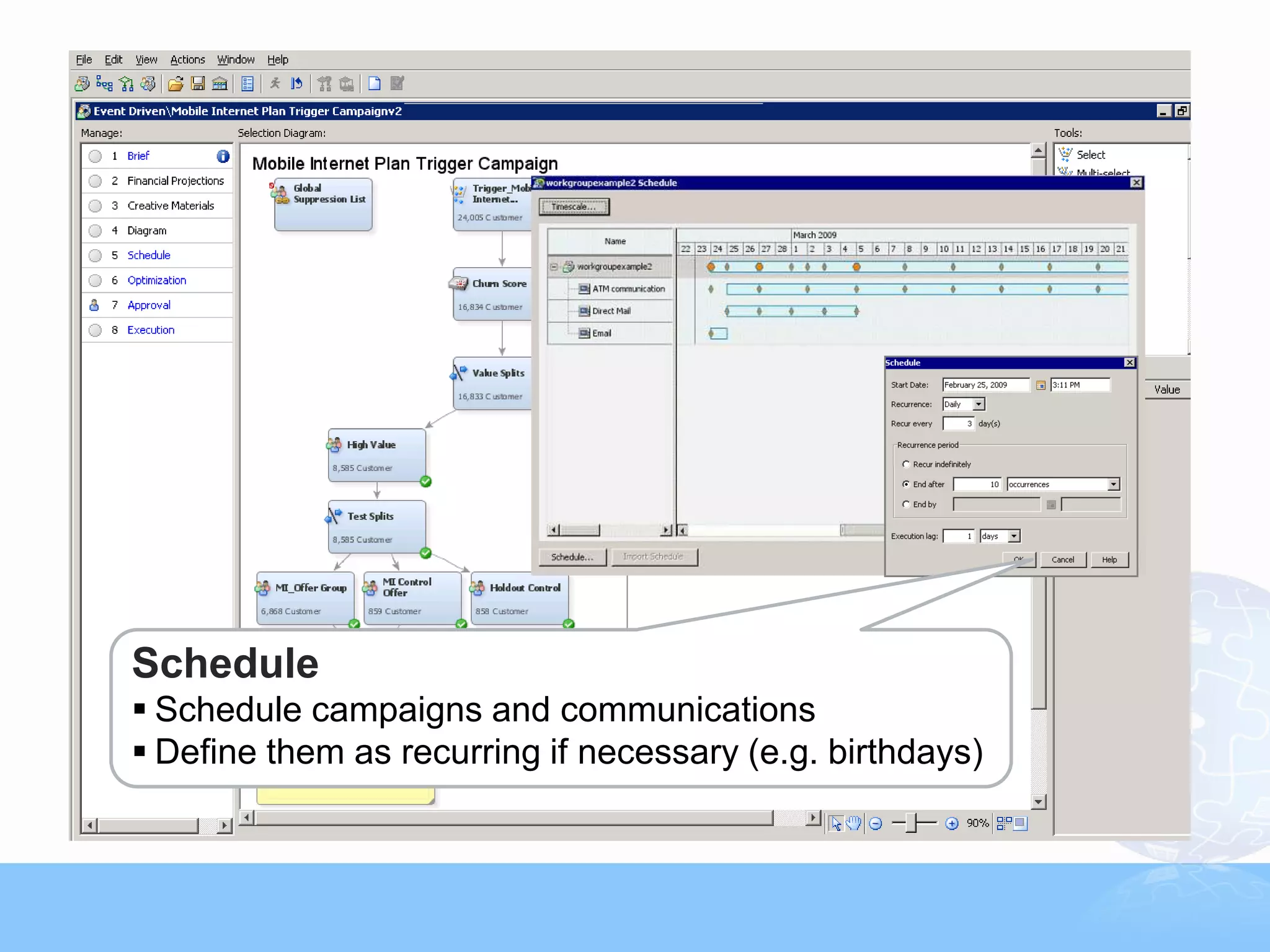Toggle status circle for Optimization step
This screenshot has height=952, width=1270.
(x=95, y=280)
